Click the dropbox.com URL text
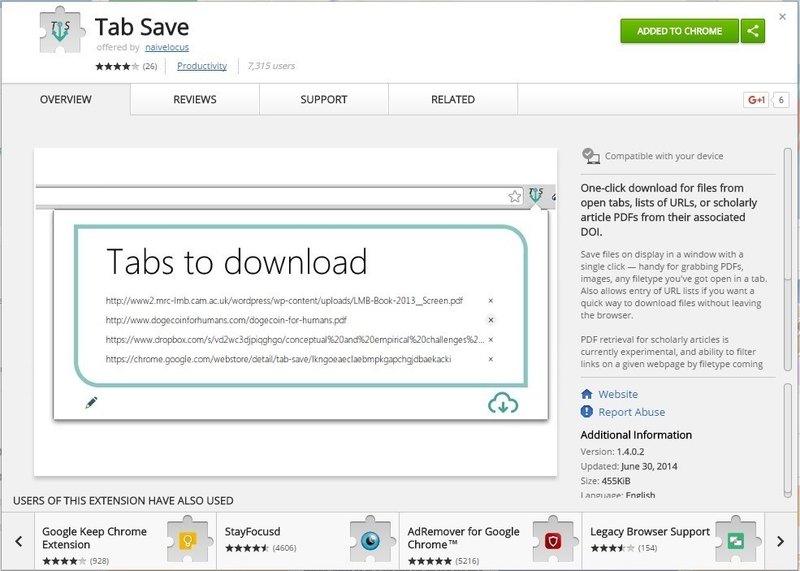800x571 pixels. 295,339
